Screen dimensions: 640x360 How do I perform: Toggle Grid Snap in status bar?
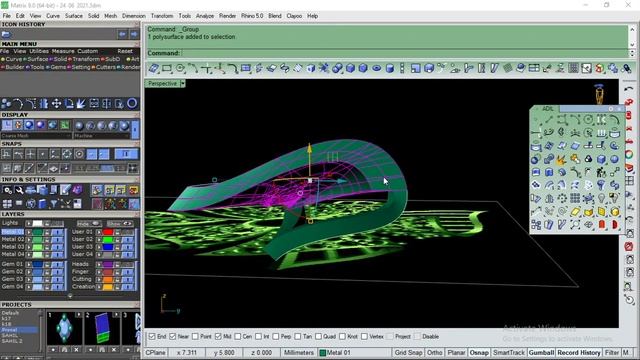pyautogui.click(x=408, y=352)
